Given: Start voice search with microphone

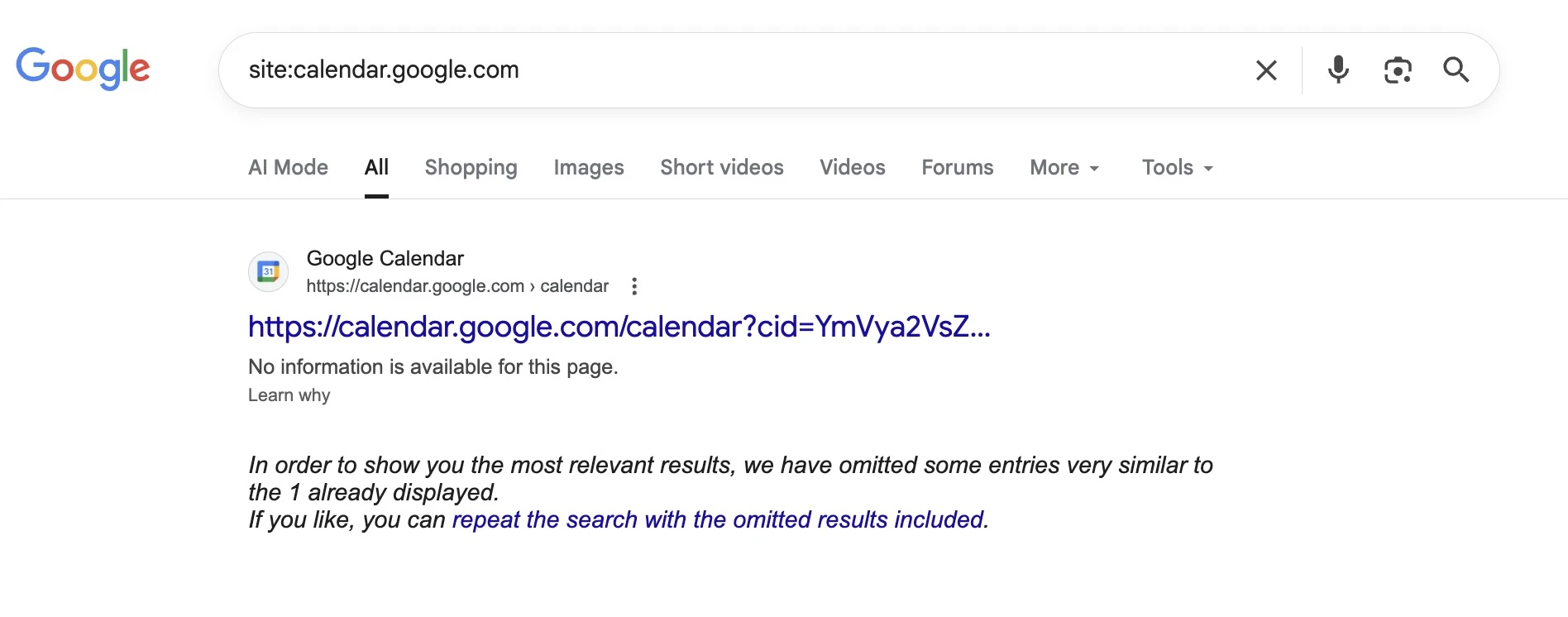Looking at the screenshot, I should click(x=1338, y=70).
